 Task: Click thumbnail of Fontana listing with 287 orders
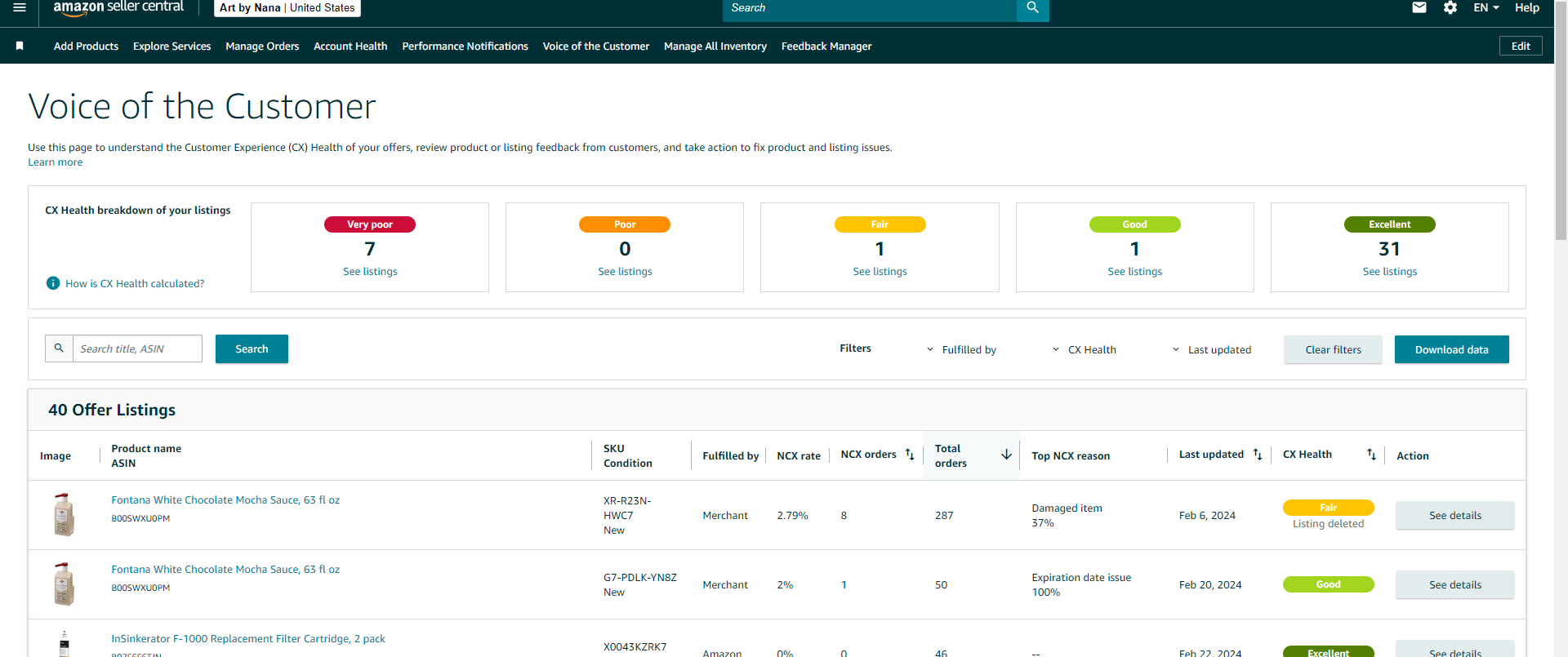[64, 514]
